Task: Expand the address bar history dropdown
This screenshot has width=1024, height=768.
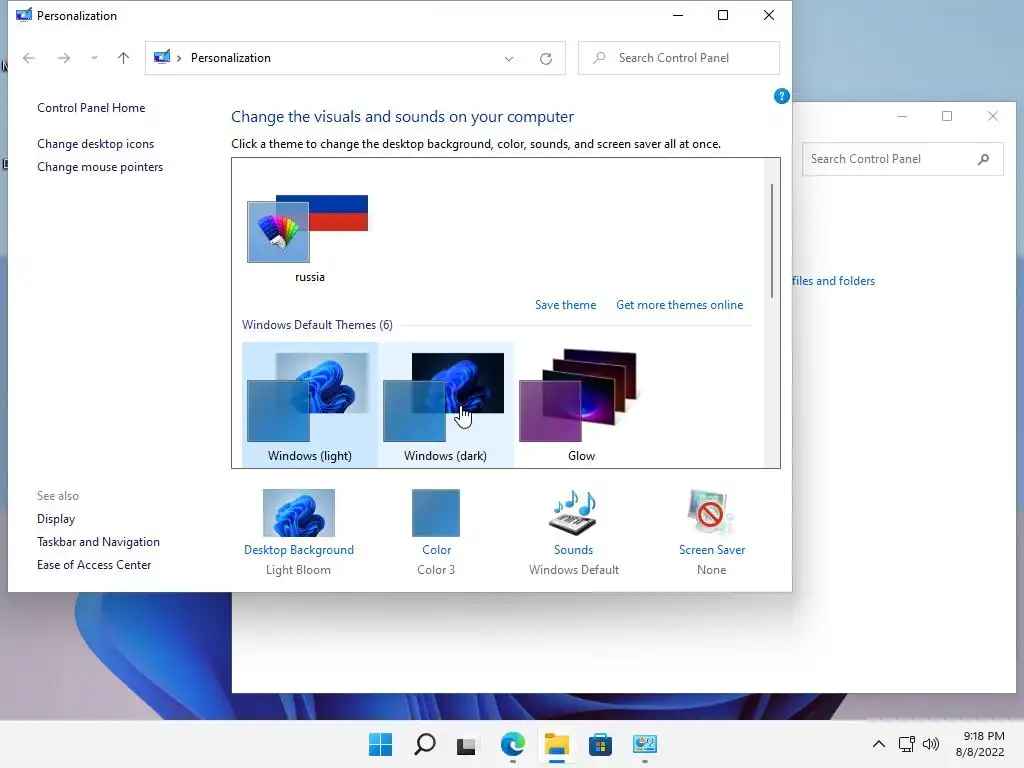Action: [x=509, y=59]
